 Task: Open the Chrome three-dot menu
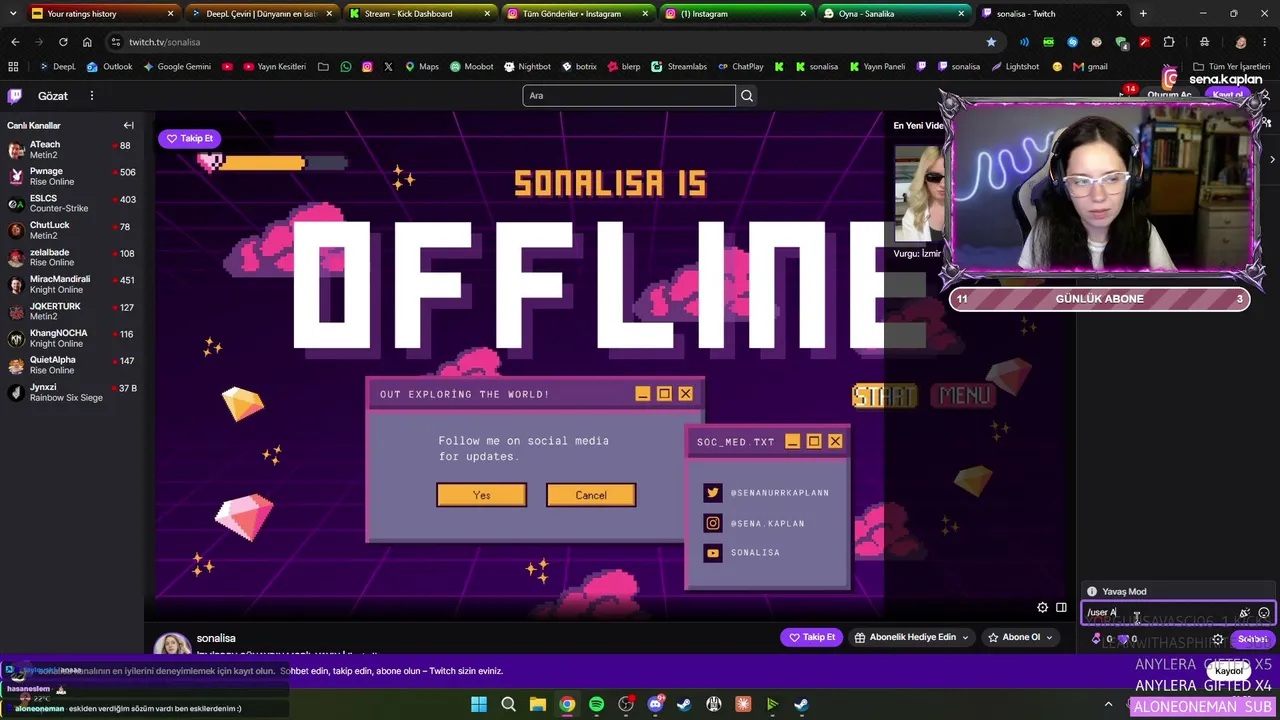[x=1265, y=42]
